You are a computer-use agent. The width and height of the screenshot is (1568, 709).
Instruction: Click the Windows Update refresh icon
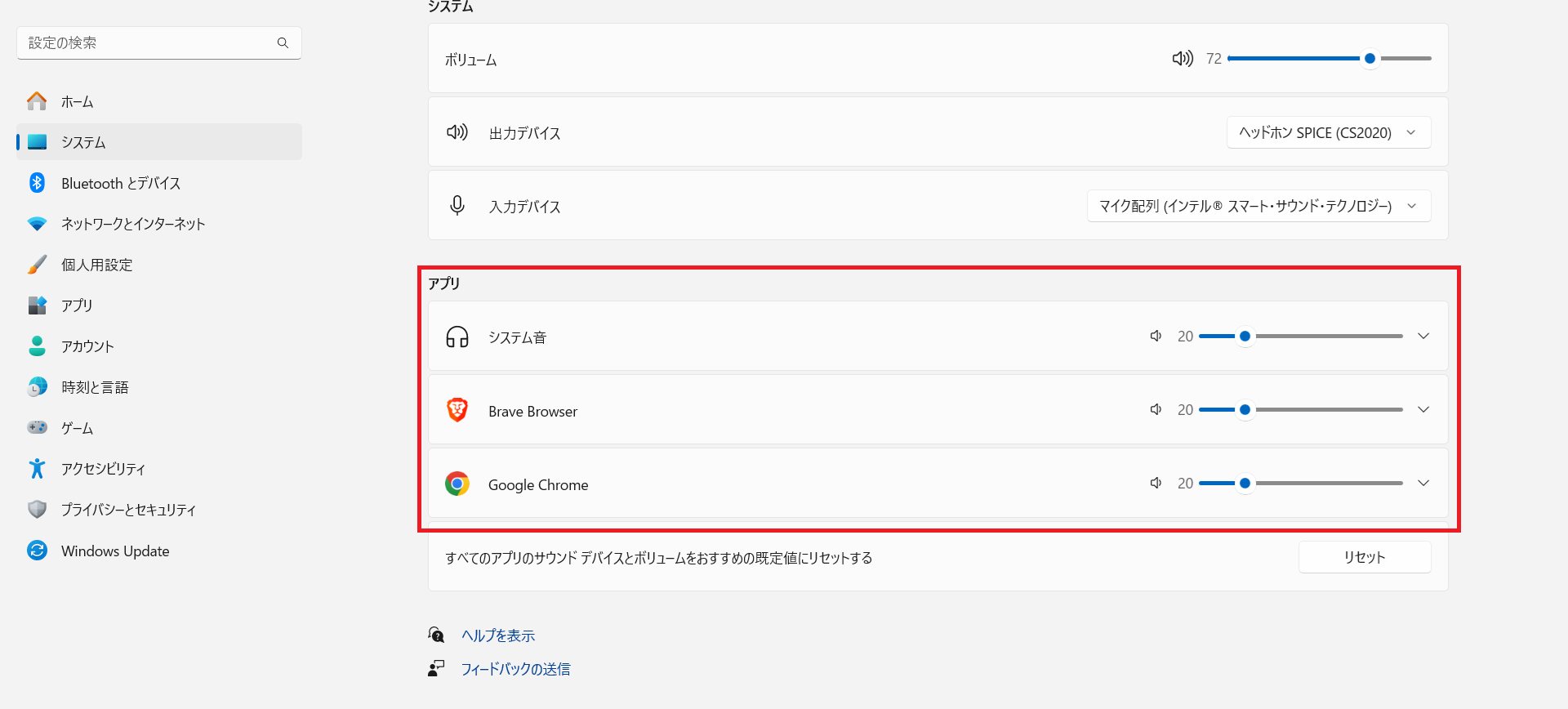[37, 551]
